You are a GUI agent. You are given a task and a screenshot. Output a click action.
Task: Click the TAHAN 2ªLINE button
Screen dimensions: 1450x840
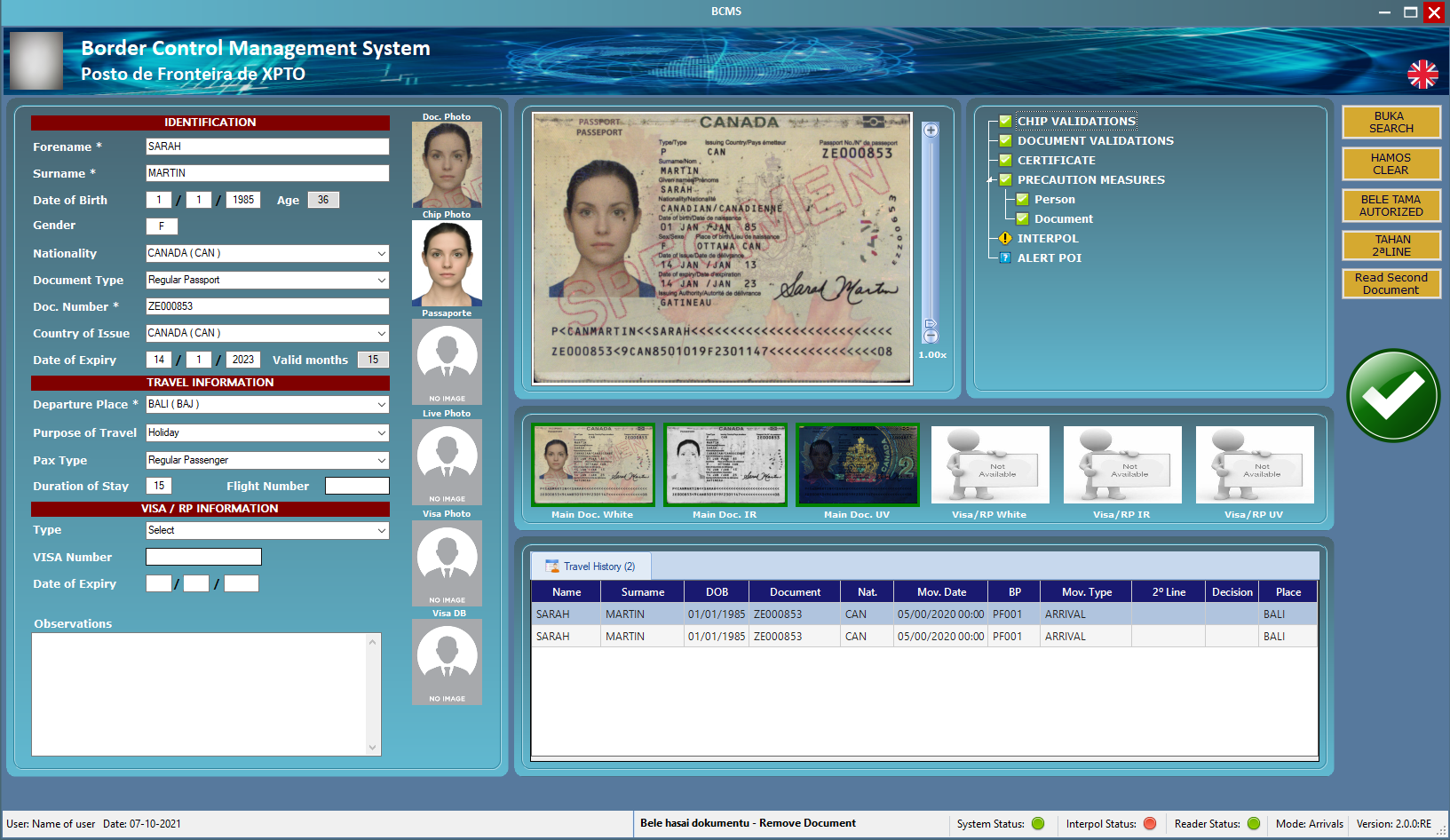[x=1391, y=245]
